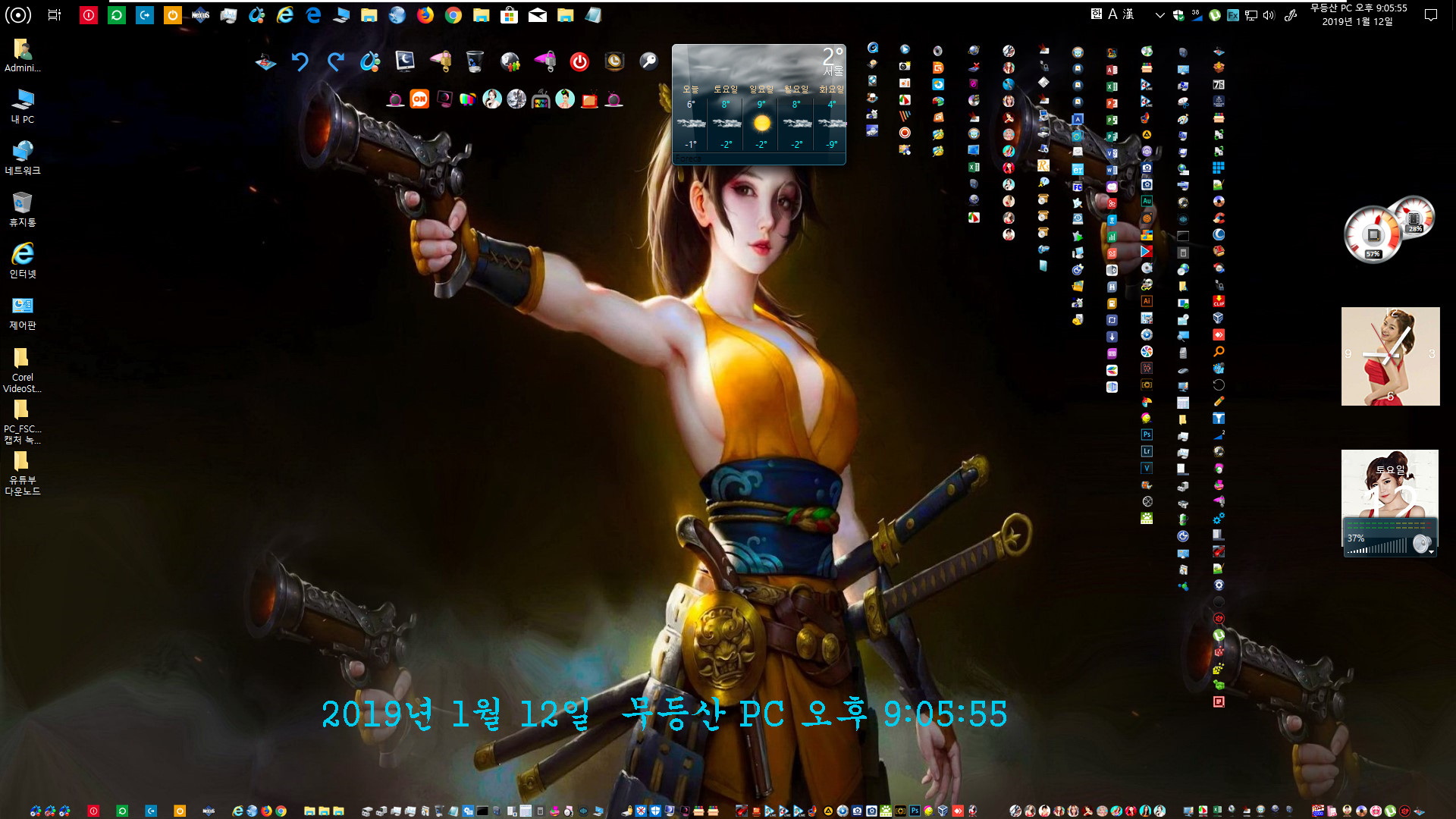Open the Action Center notification icon

pos(1431,14)
